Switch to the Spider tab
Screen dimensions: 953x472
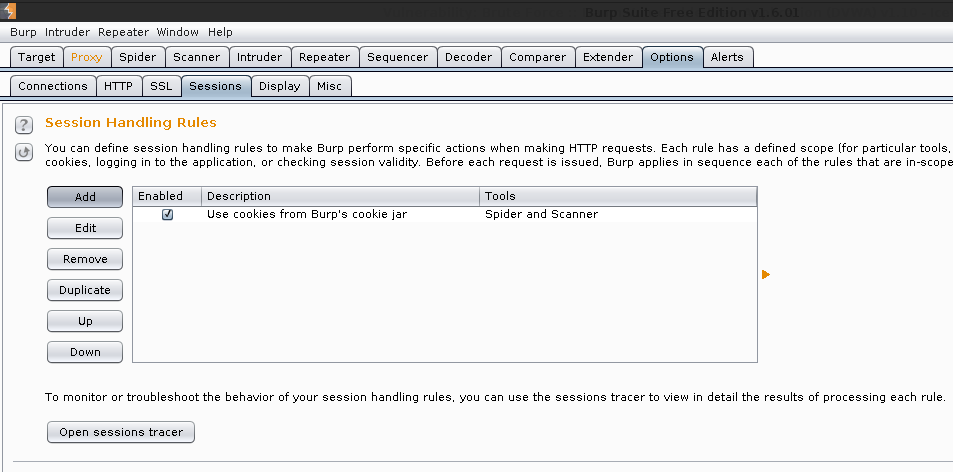(x=138, y=57)
